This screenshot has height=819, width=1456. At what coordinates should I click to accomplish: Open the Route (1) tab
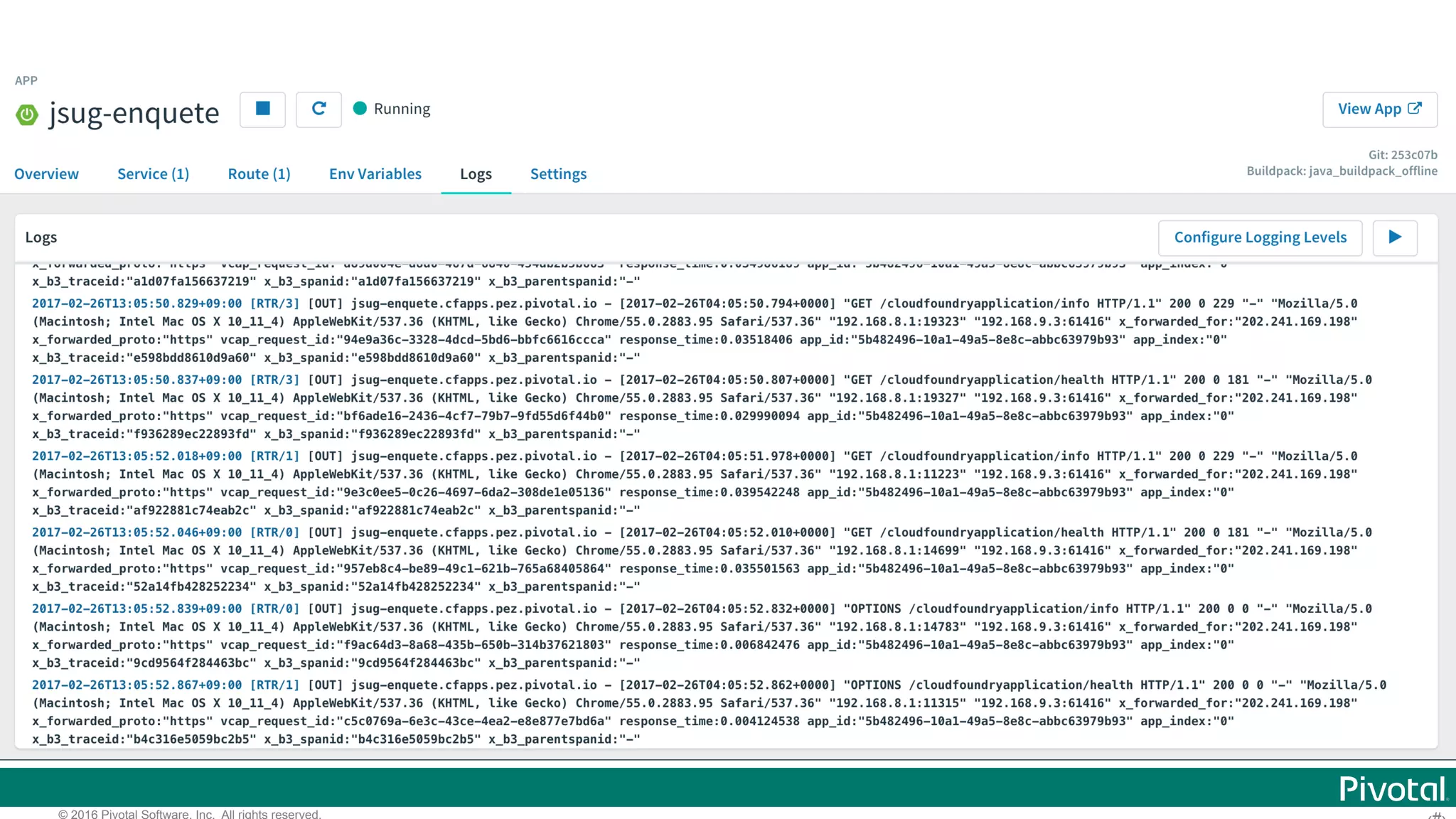point(259,174)
